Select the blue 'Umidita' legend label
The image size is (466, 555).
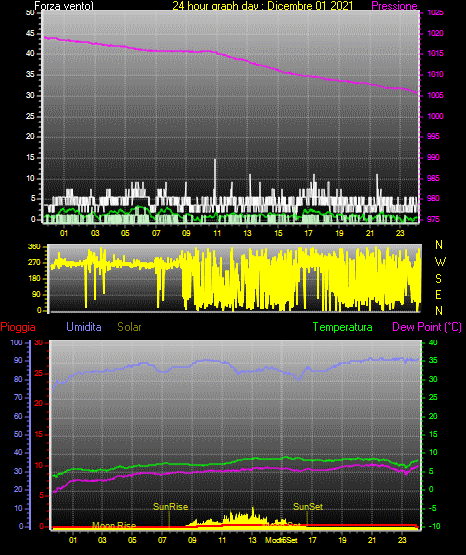84,327
